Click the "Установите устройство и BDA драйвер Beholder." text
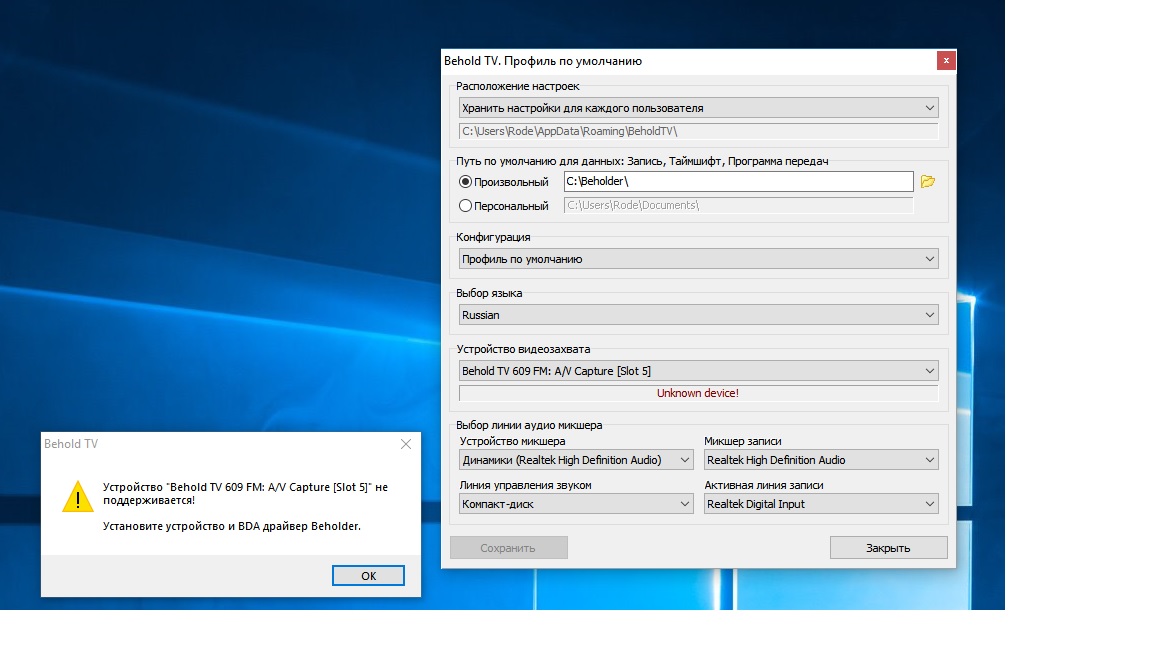Image resolution: width=1152 pixels, height=648 pixels. coord(231,526)
